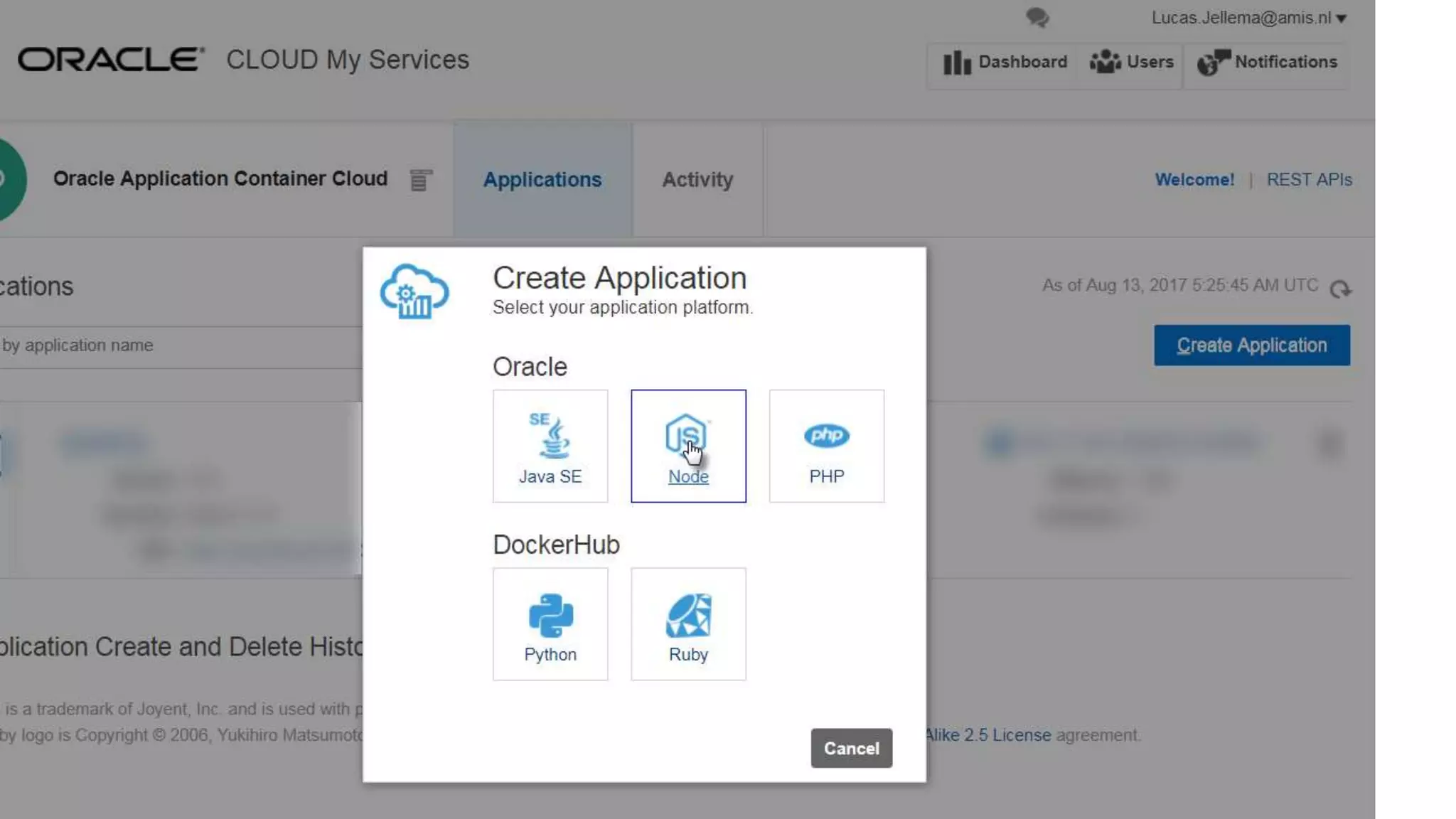Open the REST APIs link
The image size is (1456, 819).
(x=1309, y=180)
